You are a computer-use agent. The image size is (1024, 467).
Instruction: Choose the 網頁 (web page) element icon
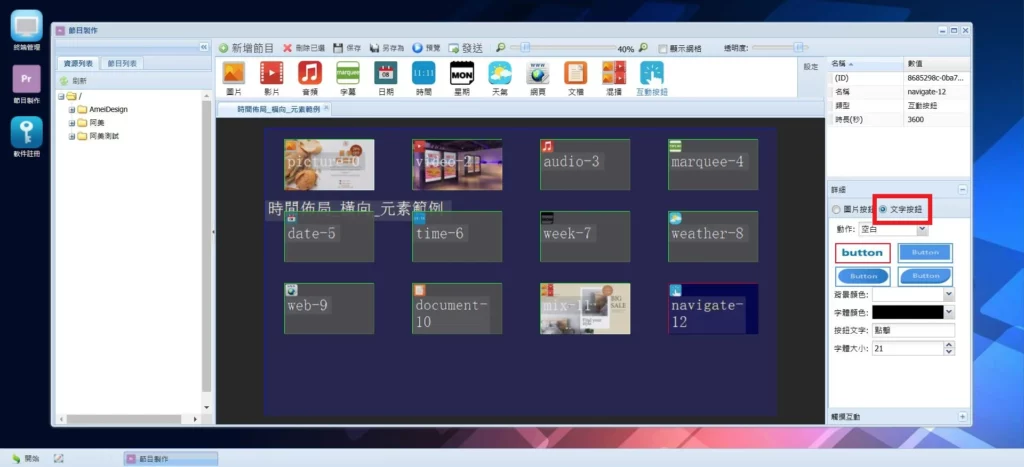pyautogui.click(x=537, y=76)
